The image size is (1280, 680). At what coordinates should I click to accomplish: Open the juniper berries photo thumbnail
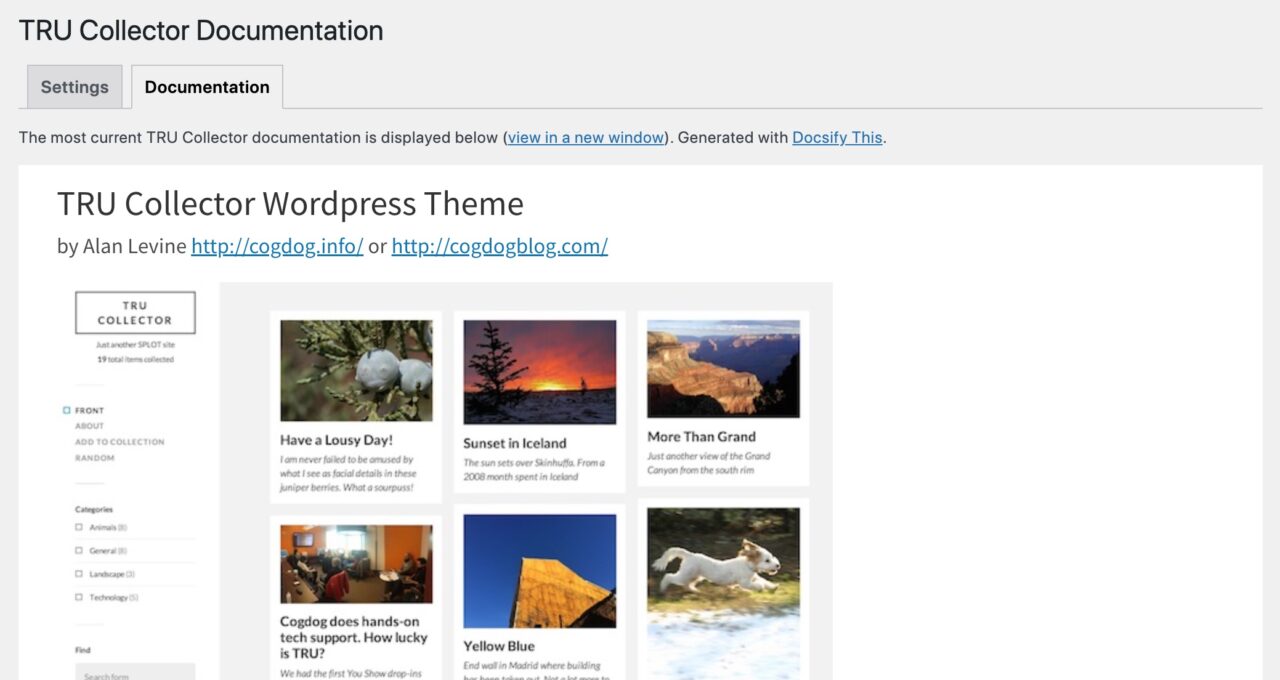(x=356, y=370)
